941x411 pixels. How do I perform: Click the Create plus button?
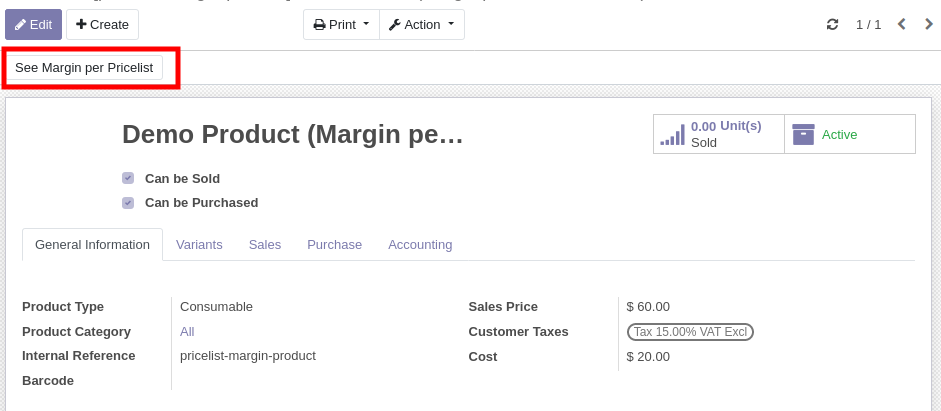tap(102, 24)
